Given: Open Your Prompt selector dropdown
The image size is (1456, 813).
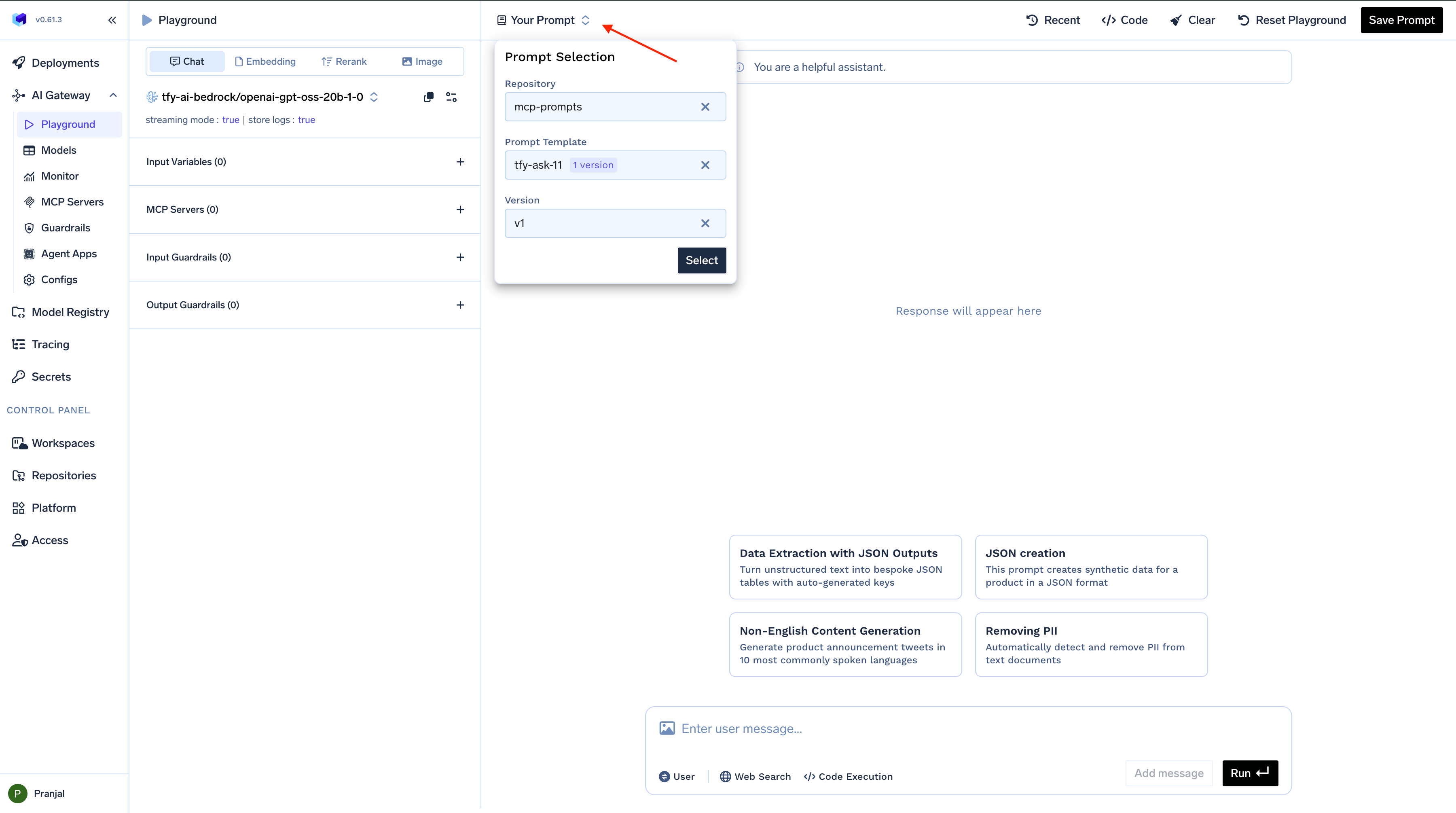Looking at the screenshot, I should point(543,20).
